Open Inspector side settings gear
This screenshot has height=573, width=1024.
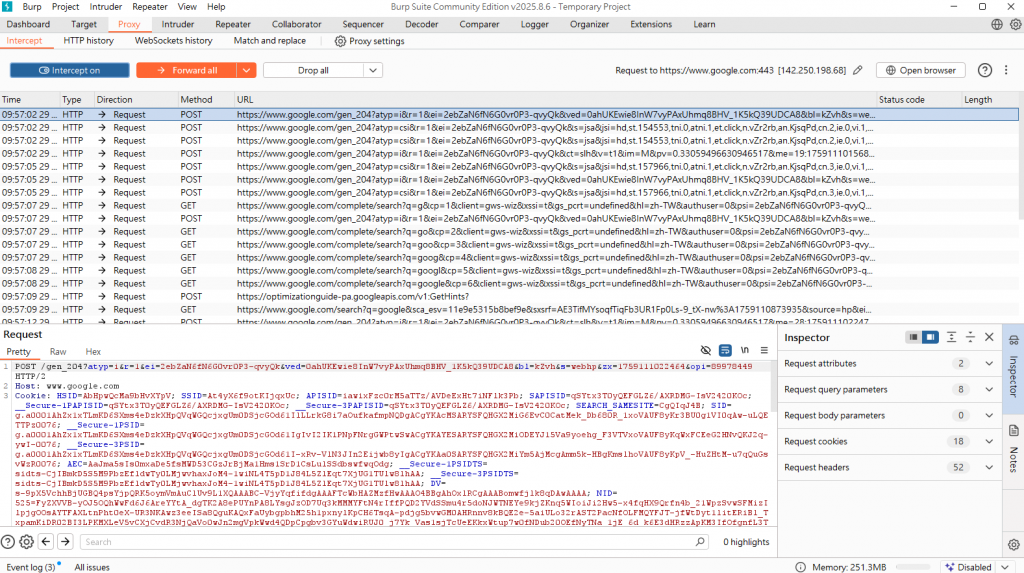pyautogui.click(x=1014, y=544)
